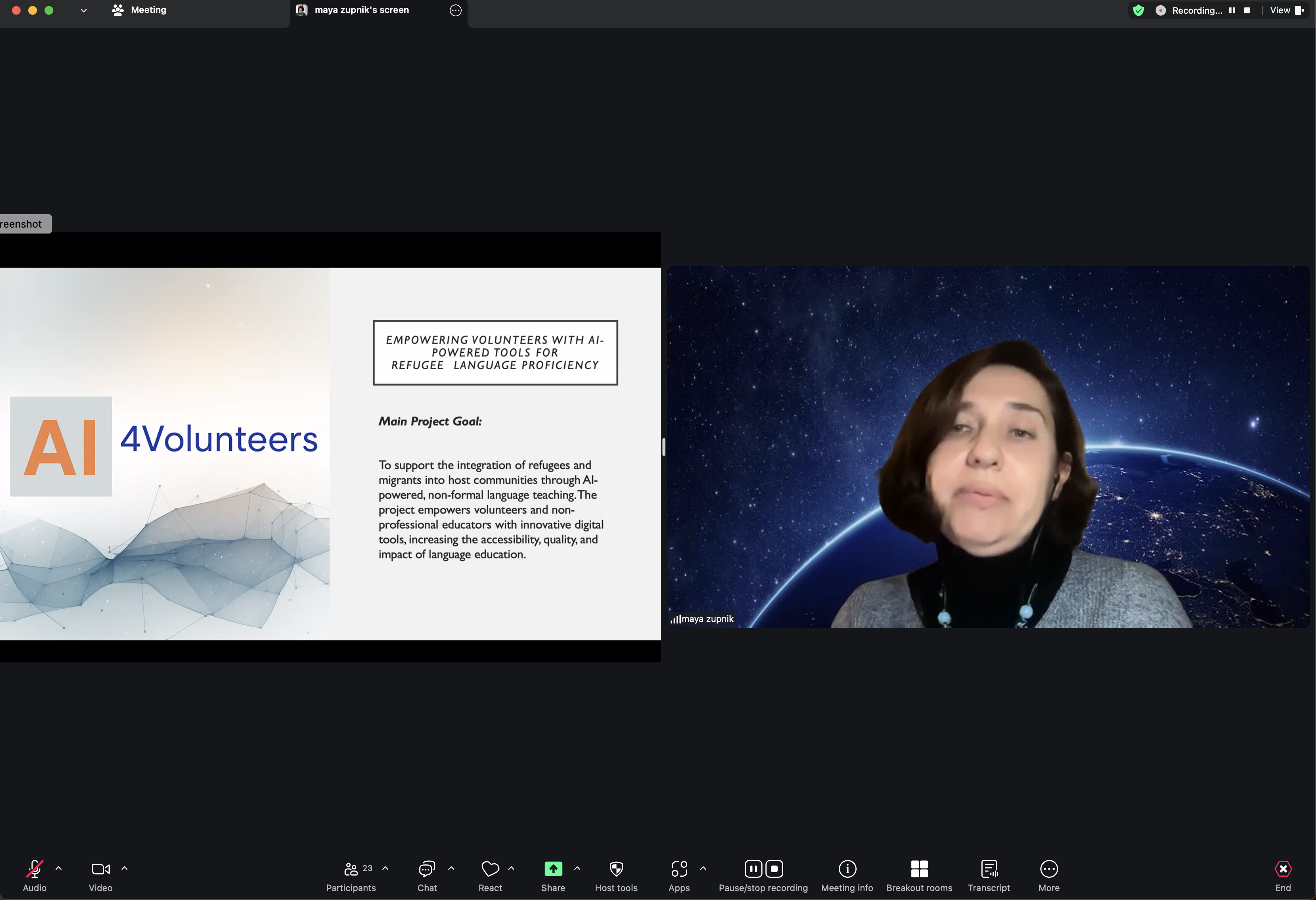Viewport: 1316px width, 900px height.
Task: Pause the recording in top bar
Action: coord(1232,10)
